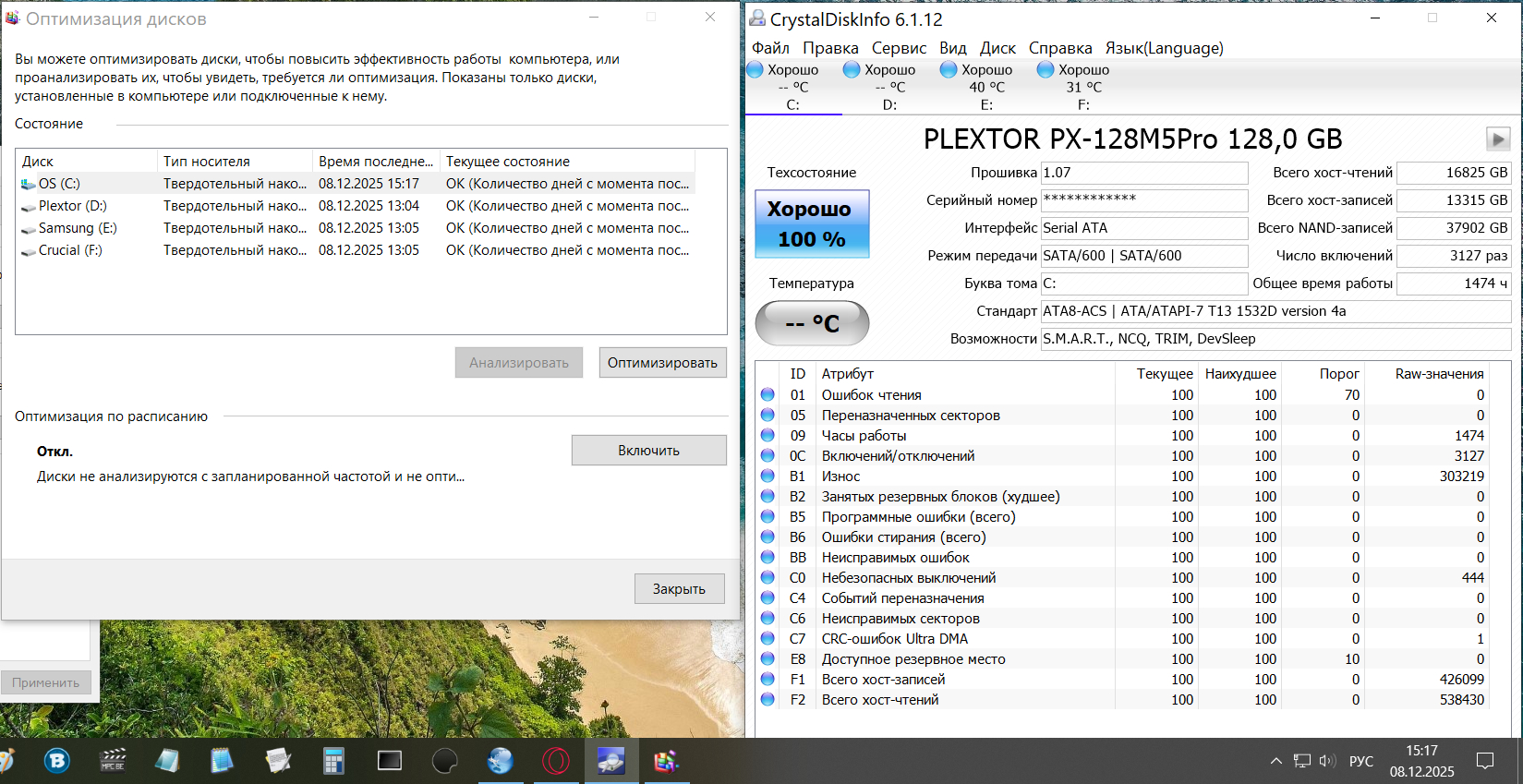This screenshot has height=784, width=1523.
Task: Click the status orb for C0 Небезопасных выключений
Action: click(768, 578)
